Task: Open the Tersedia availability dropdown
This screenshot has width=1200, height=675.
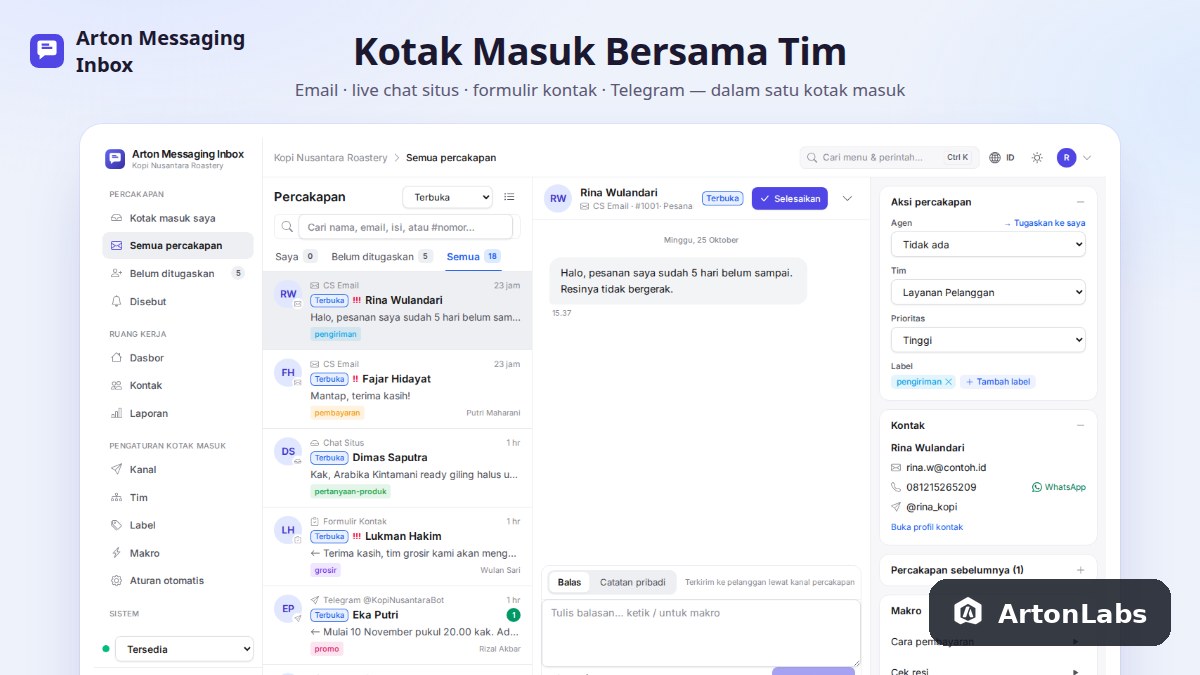Action: click(x=184, y=649)
